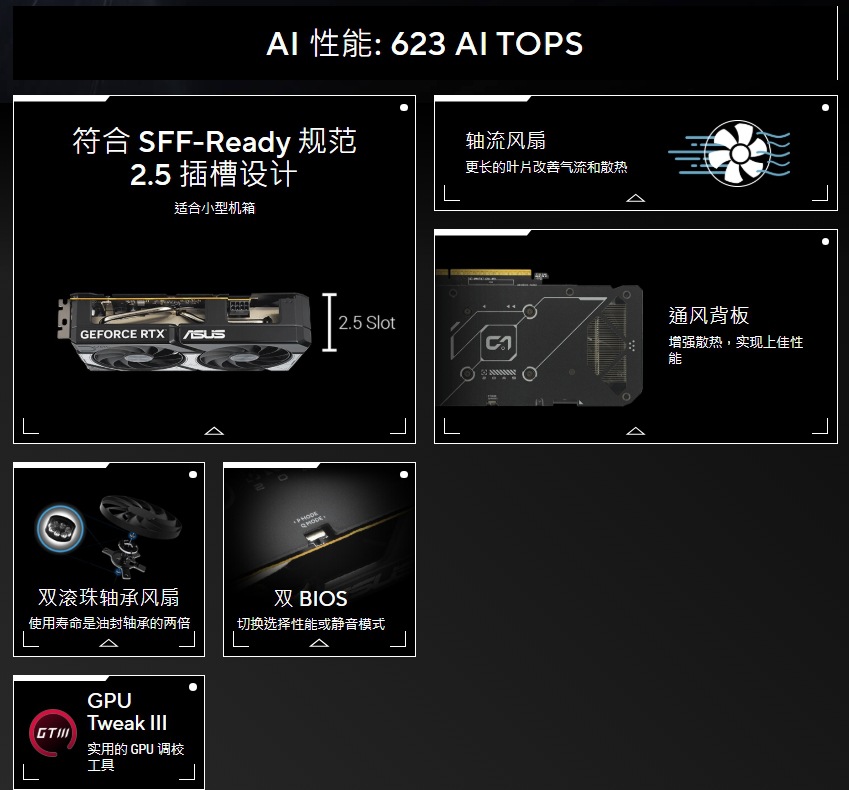This screenshot has height=790, width=849.
Task: Expand the 双滚珠轴承风扇 card up arrow
Action: pyautogui.click(x=108, y=643)
